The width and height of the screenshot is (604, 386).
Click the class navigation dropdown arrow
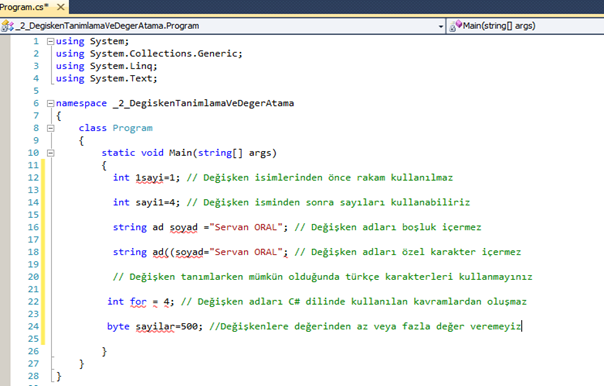coord(441,27)
